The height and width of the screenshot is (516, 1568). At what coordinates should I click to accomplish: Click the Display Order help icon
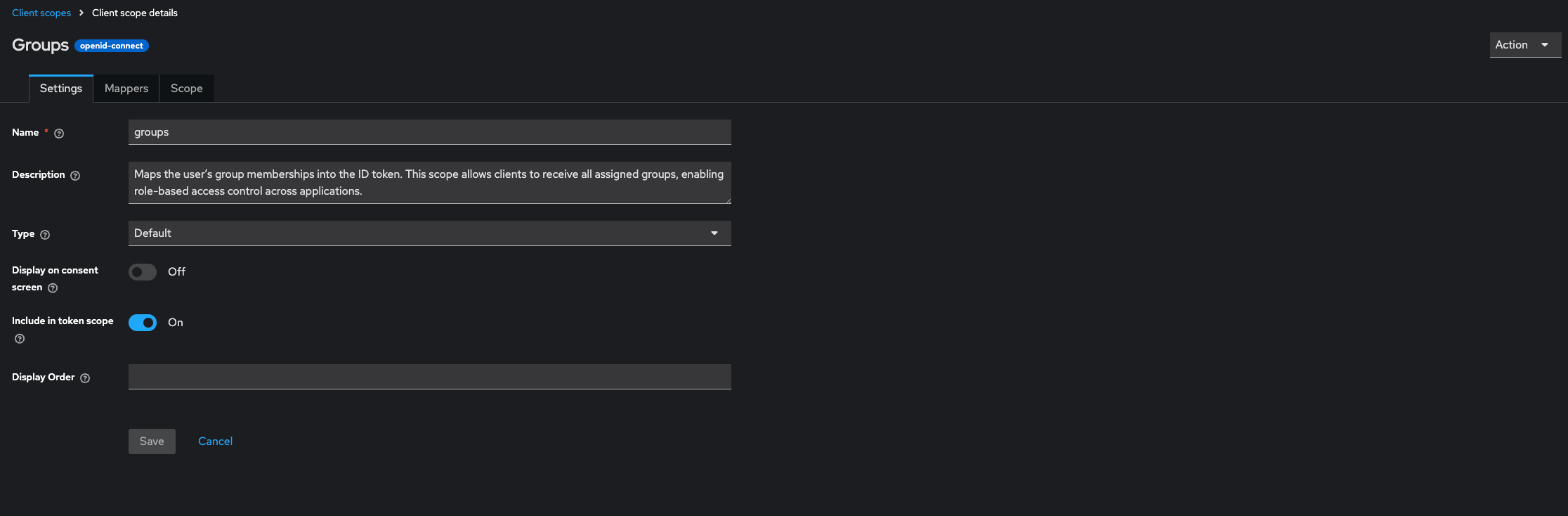[x=85, y=378]
